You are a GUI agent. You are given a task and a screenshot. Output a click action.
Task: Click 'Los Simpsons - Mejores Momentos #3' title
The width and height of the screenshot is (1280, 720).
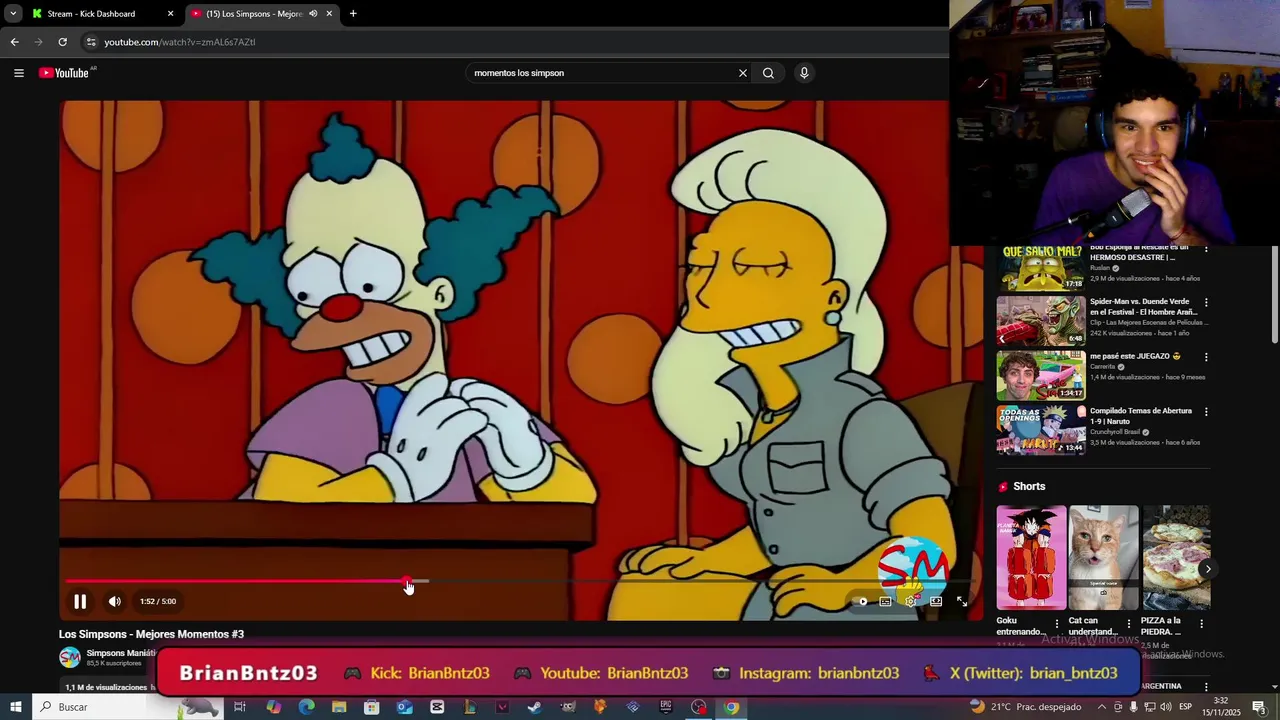pos(151,634)
